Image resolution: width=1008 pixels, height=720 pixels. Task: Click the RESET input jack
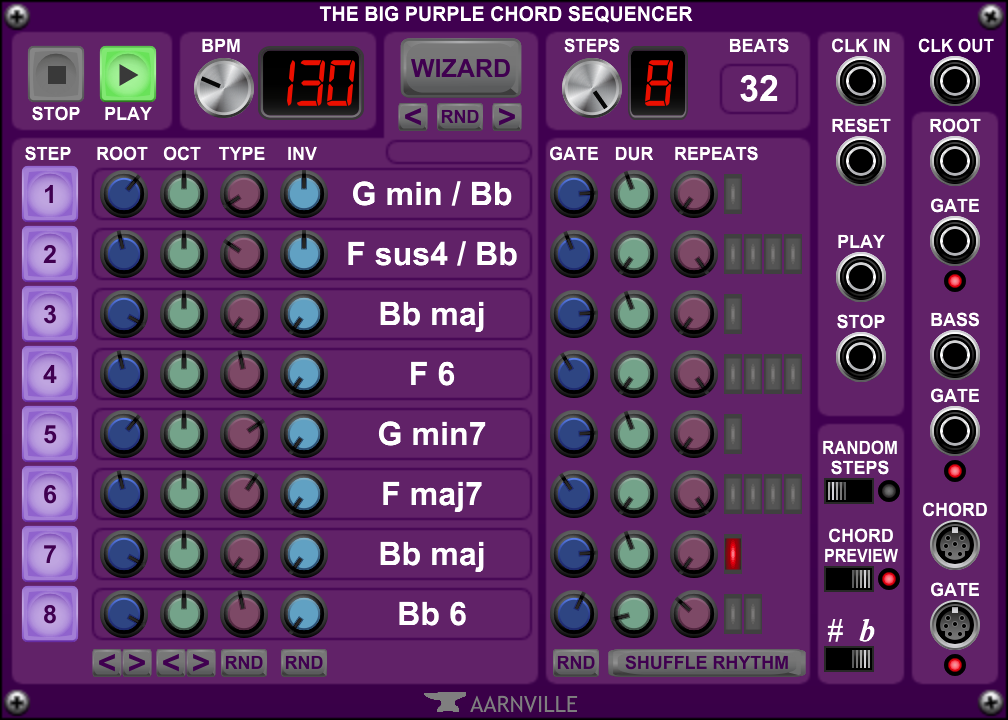coord(860,161)
